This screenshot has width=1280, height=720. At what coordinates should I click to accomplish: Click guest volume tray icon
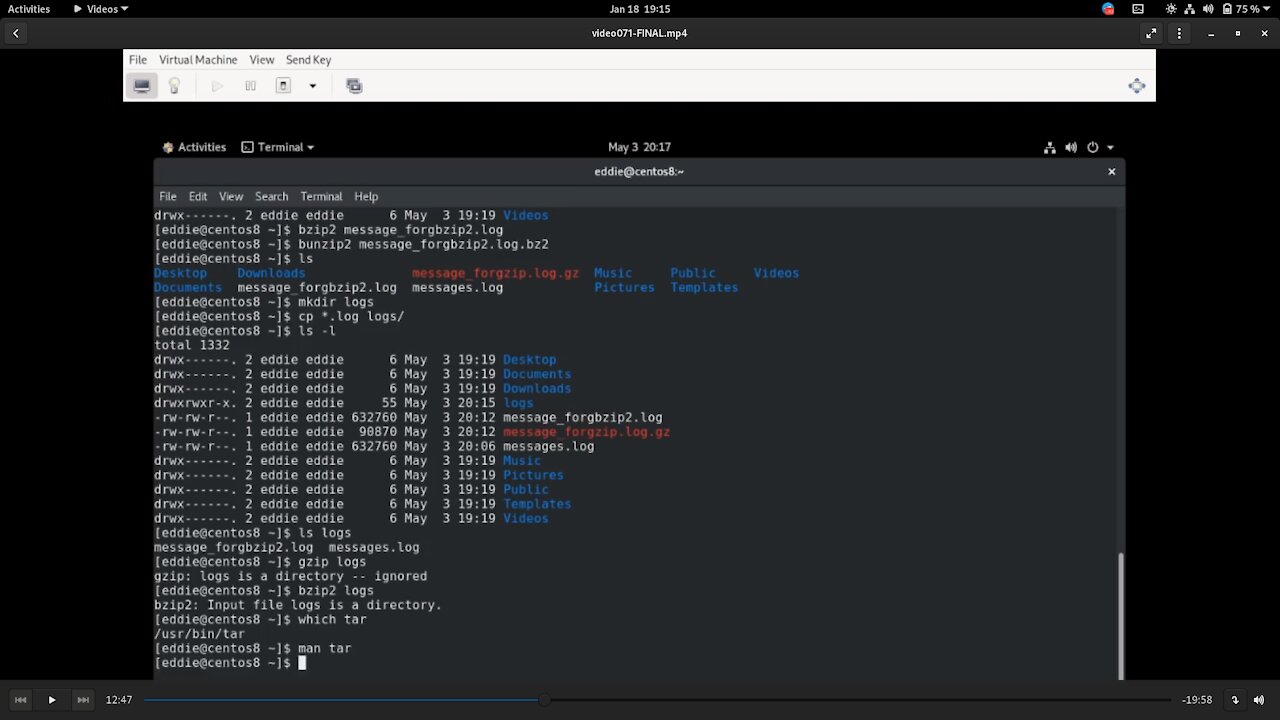tap(1071, 147)
